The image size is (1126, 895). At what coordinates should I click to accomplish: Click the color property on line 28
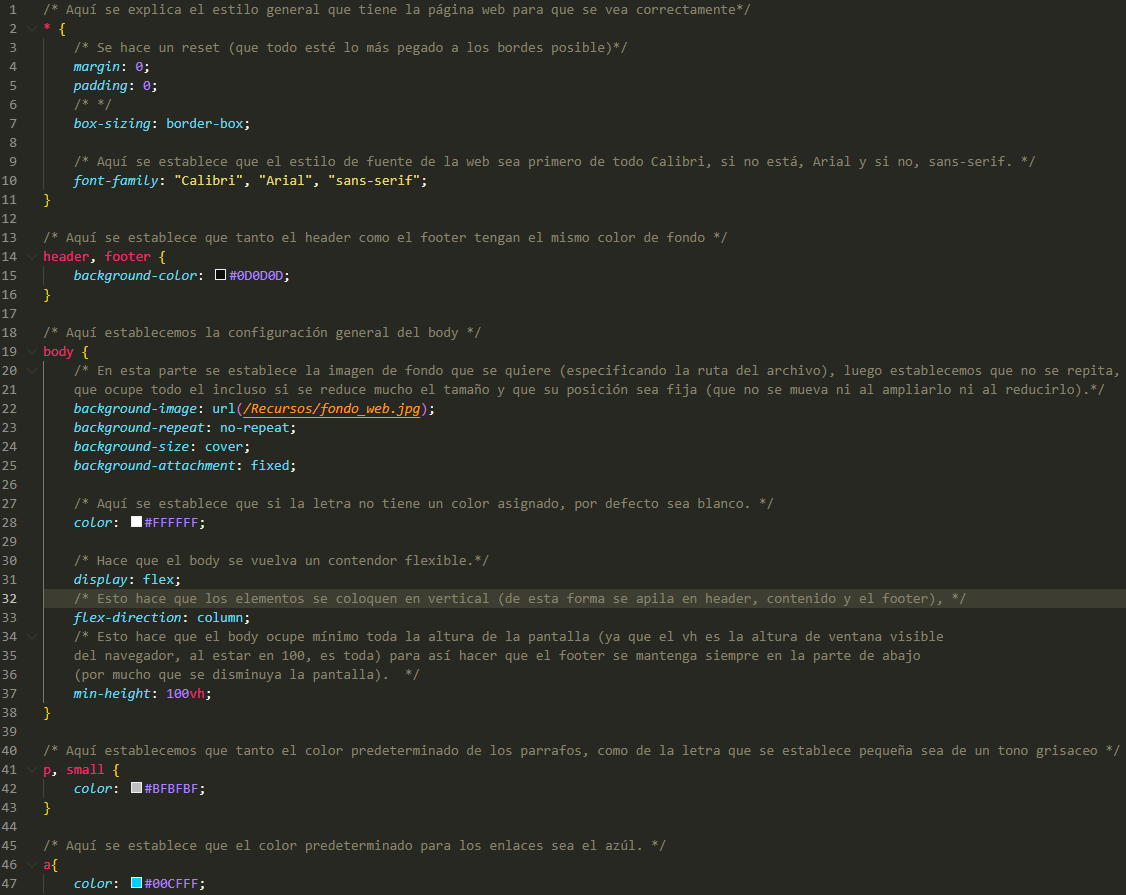click(93, 522)
